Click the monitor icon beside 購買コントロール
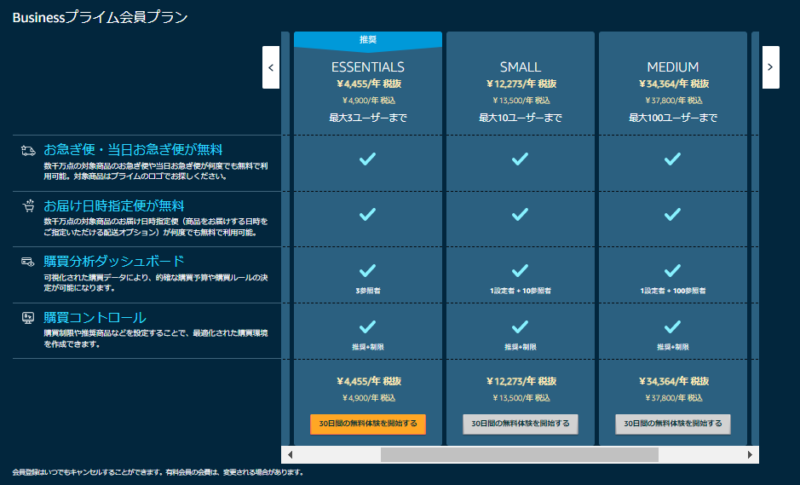Image resolution: width=800 pixels, height=485 pixels. [28, 318]
